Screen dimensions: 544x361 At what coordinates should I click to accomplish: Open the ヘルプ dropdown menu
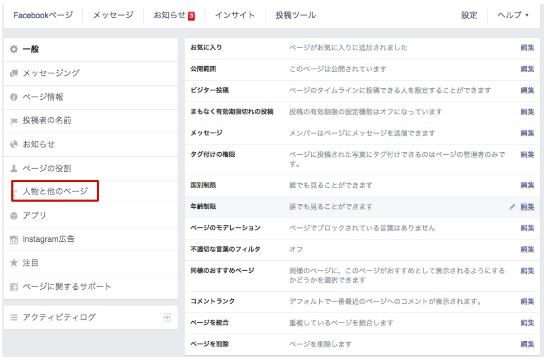[513, 15]
